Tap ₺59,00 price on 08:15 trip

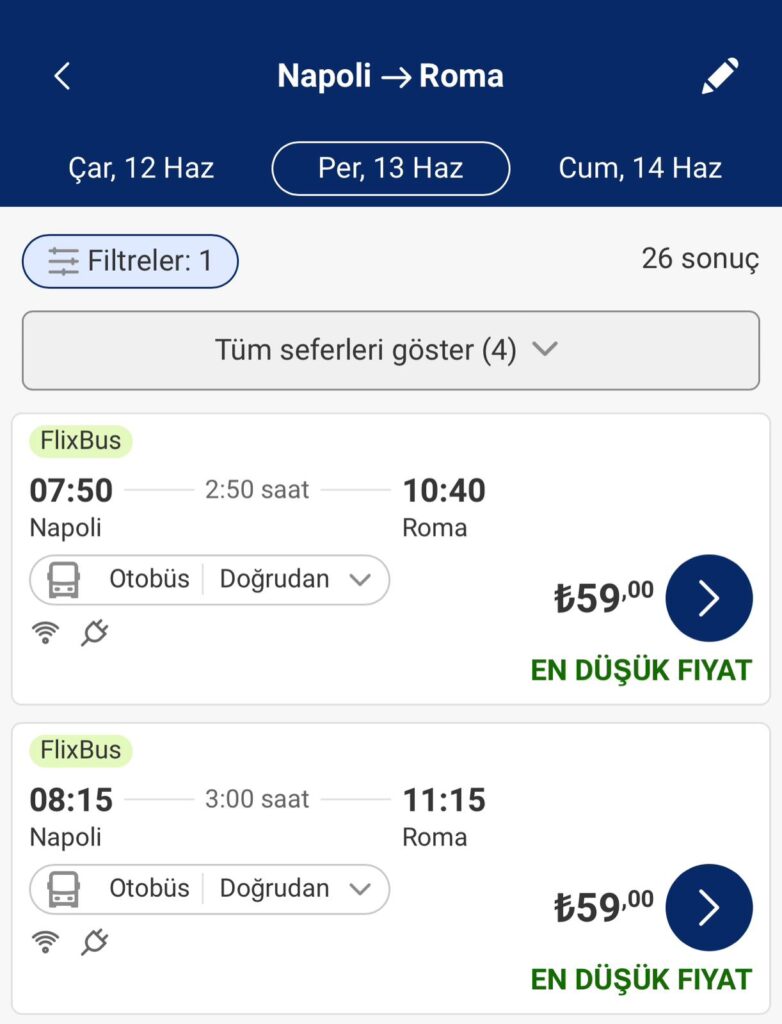pyautogui.click(x=604, y=907)
